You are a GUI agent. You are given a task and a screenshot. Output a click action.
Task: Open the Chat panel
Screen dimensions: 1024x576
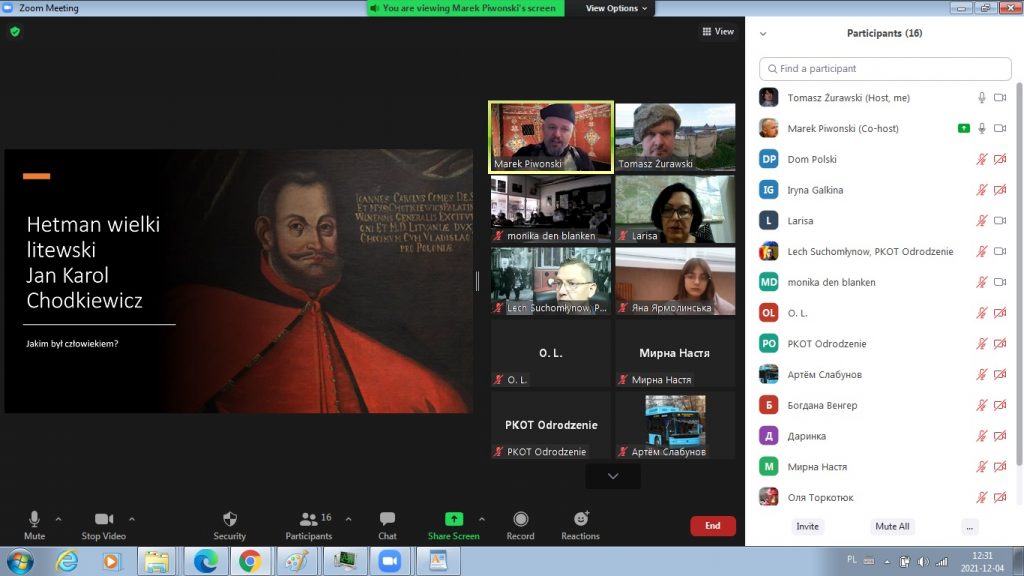coord(387,520)
